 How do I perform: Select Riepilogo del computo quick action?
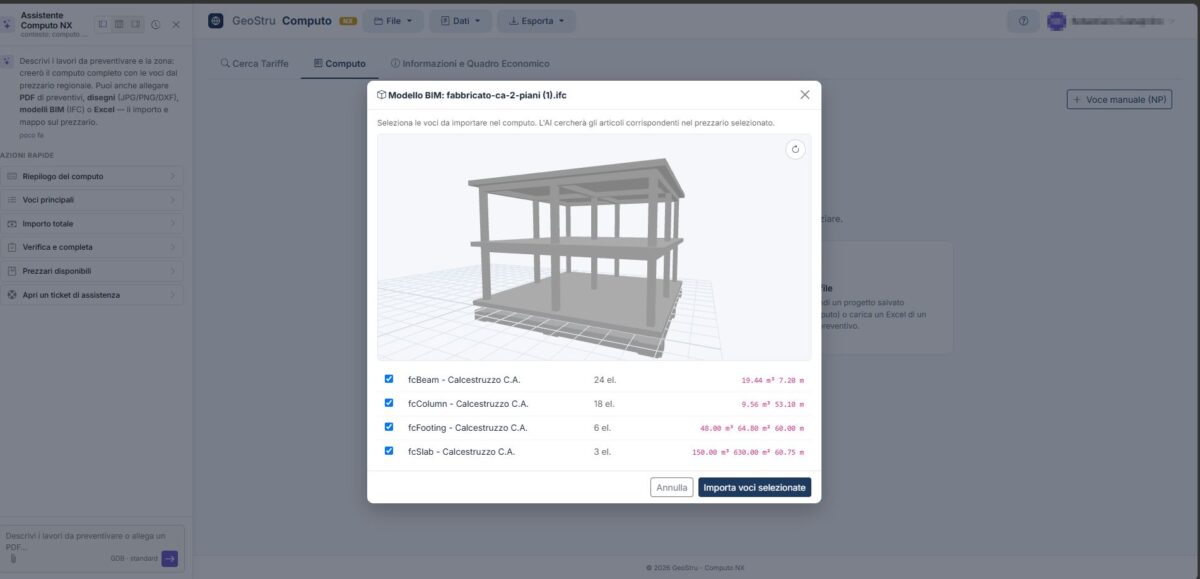pyautogui.click(x=91, y=176)
